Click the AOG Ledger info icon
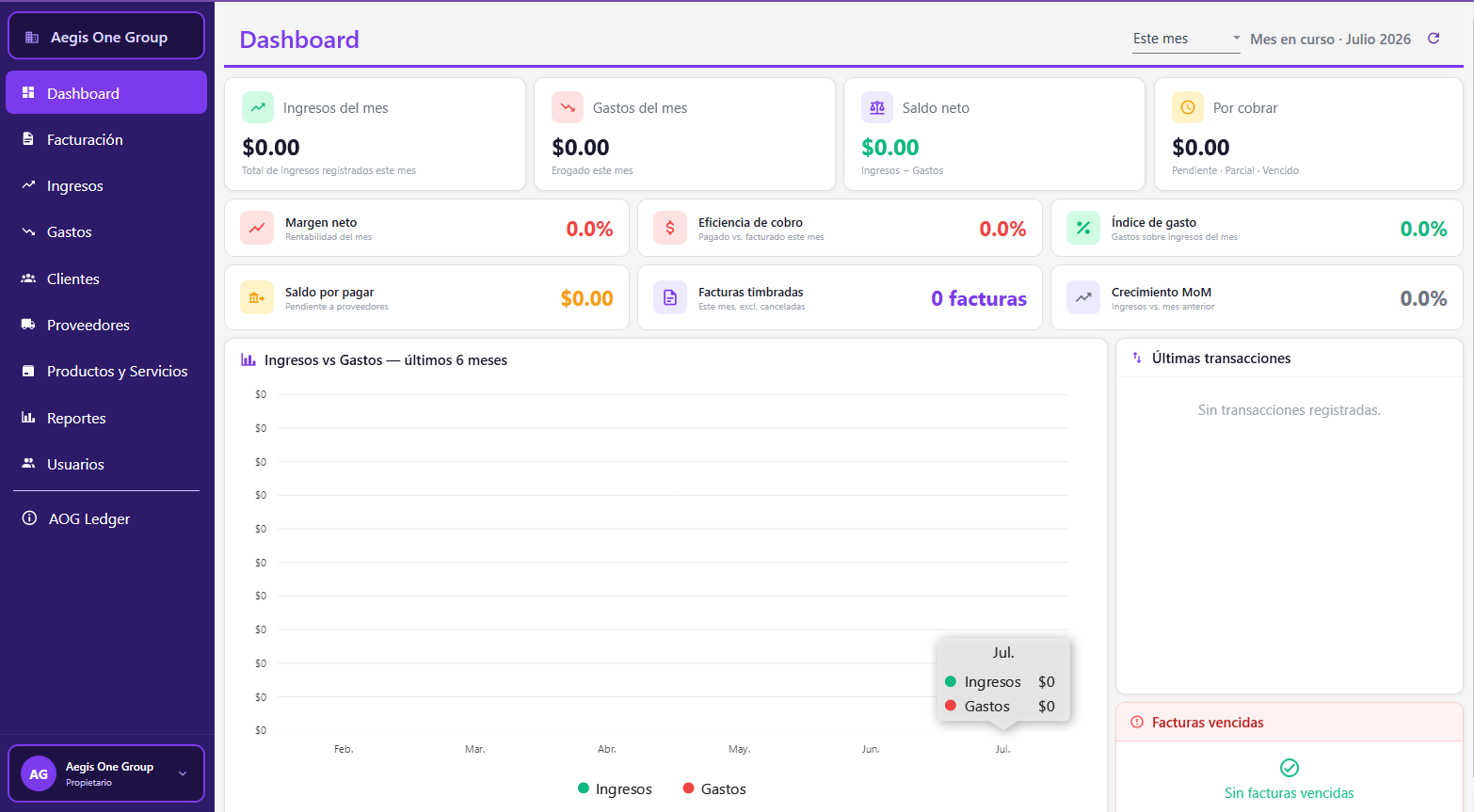Viewport: 1474px width, 812px height. [29, 518]
